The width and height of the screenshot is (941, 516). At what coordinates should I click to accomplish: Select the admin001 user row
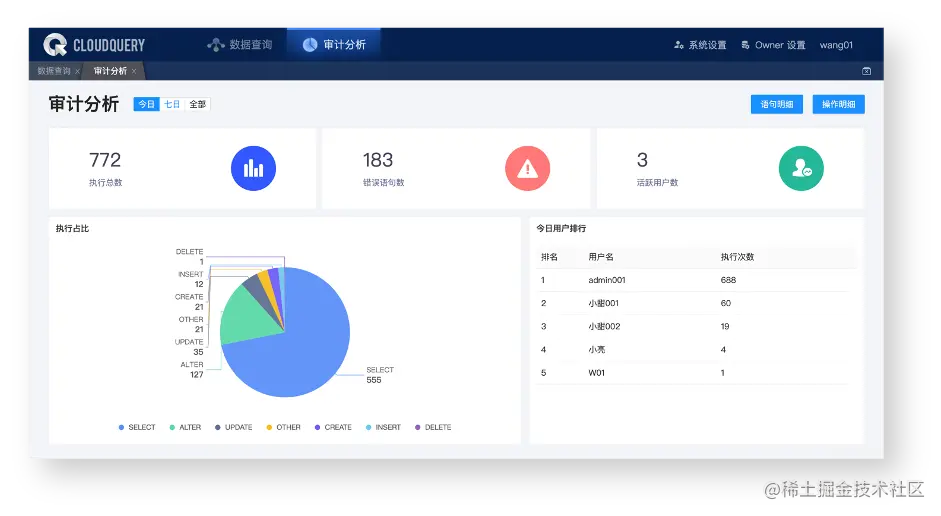pos(694,280)
